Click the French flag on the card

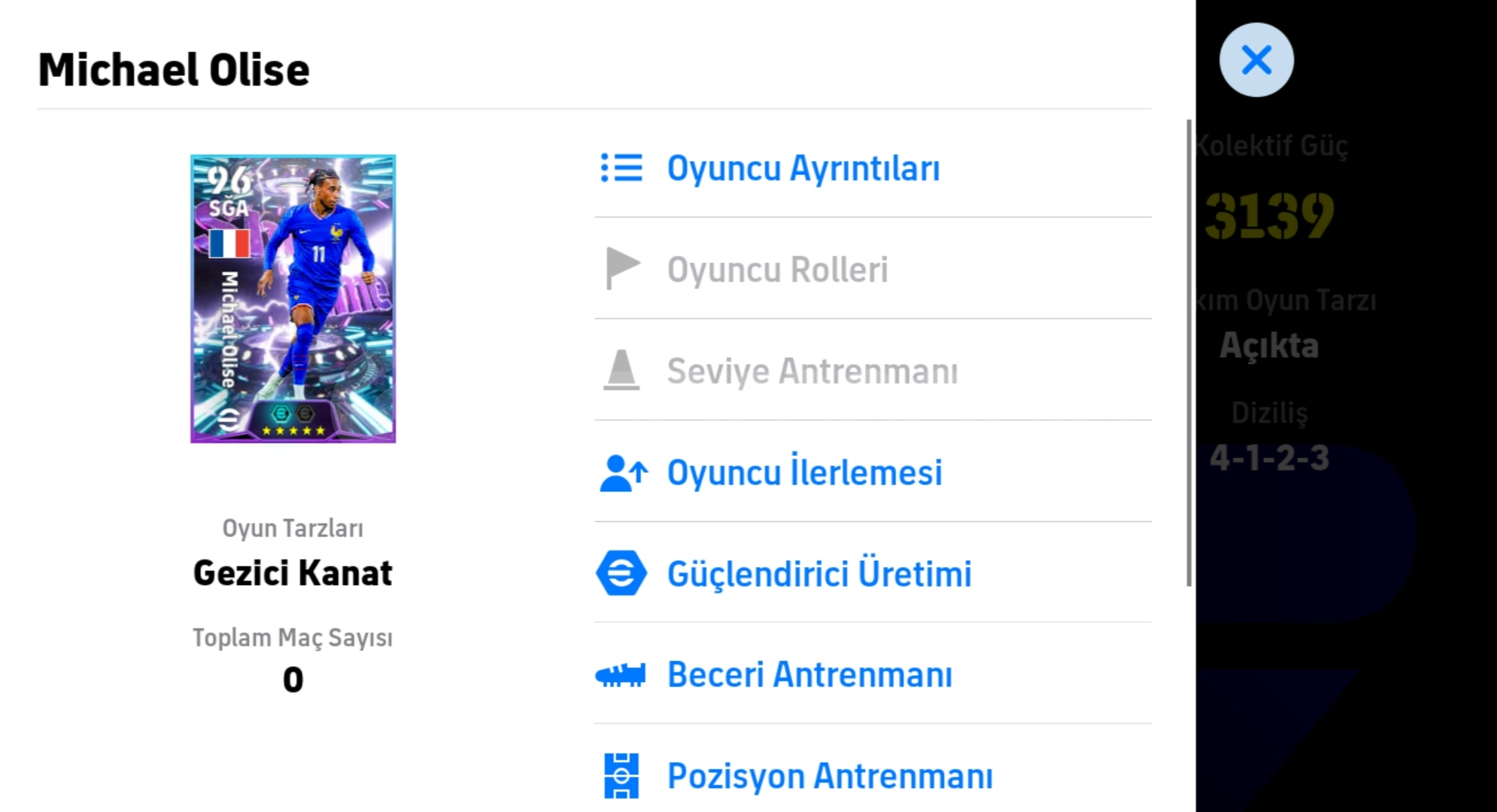point(229,244)
